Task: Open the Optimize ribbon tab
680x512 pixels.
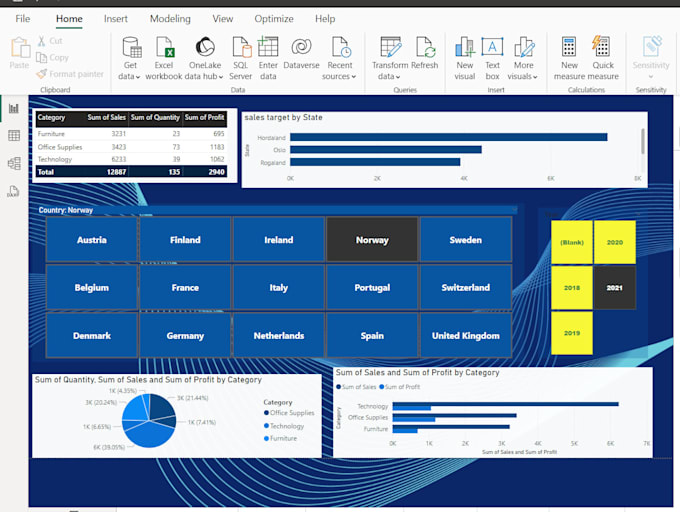Action: [274, 19]
